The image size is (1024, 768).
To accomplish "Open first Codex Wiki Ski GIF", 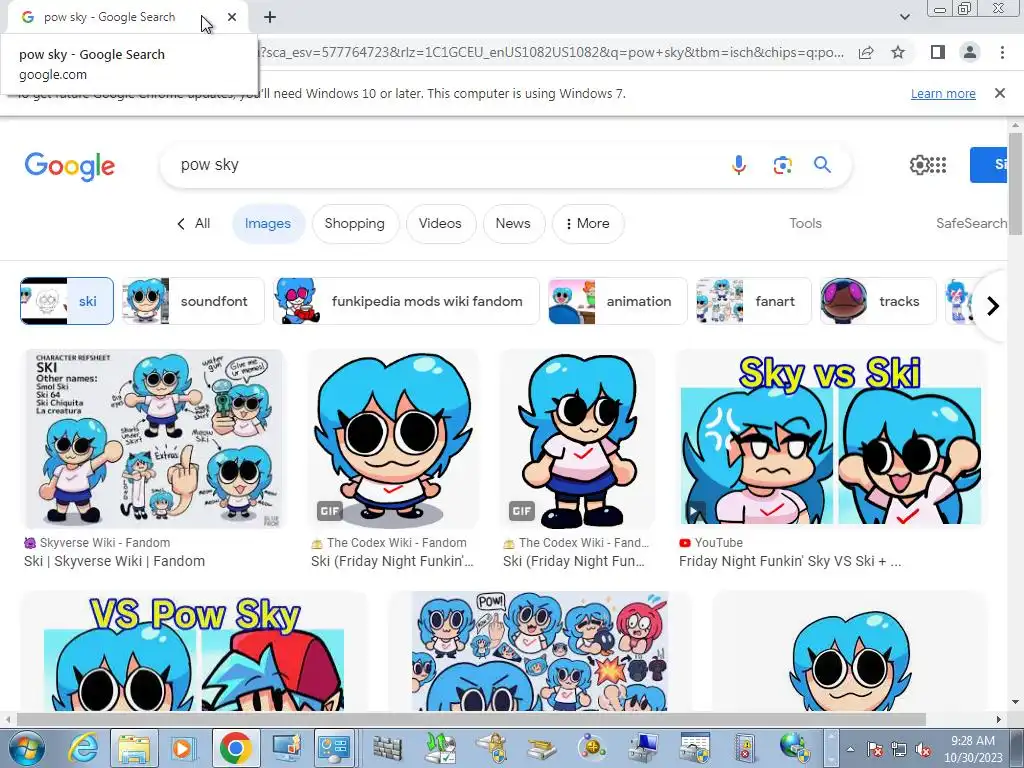I will point(392,439).
